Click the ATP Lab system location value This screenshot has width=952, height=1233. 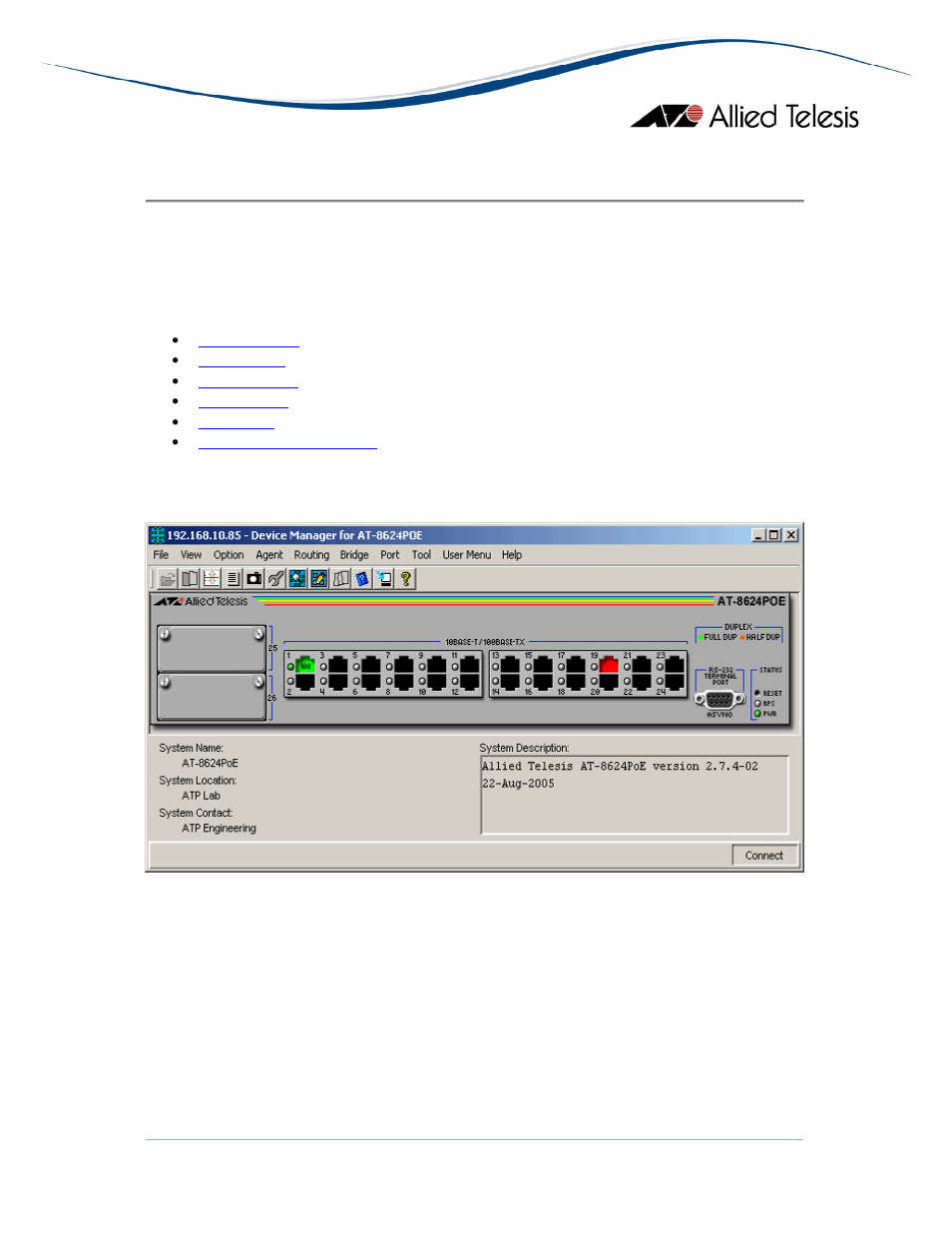(202, 796)
